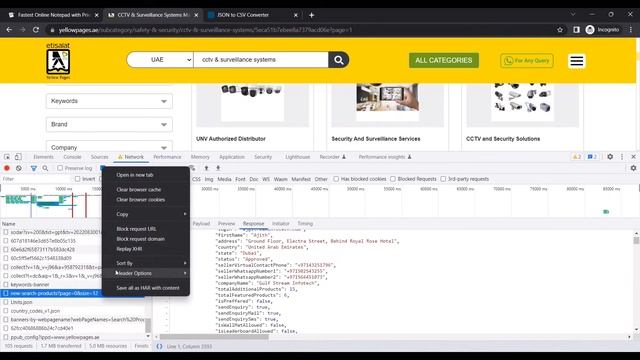The image size is (640, 360).
Task: Switch to the Console tab in DevTools
Action: click(x=72, y=157)
